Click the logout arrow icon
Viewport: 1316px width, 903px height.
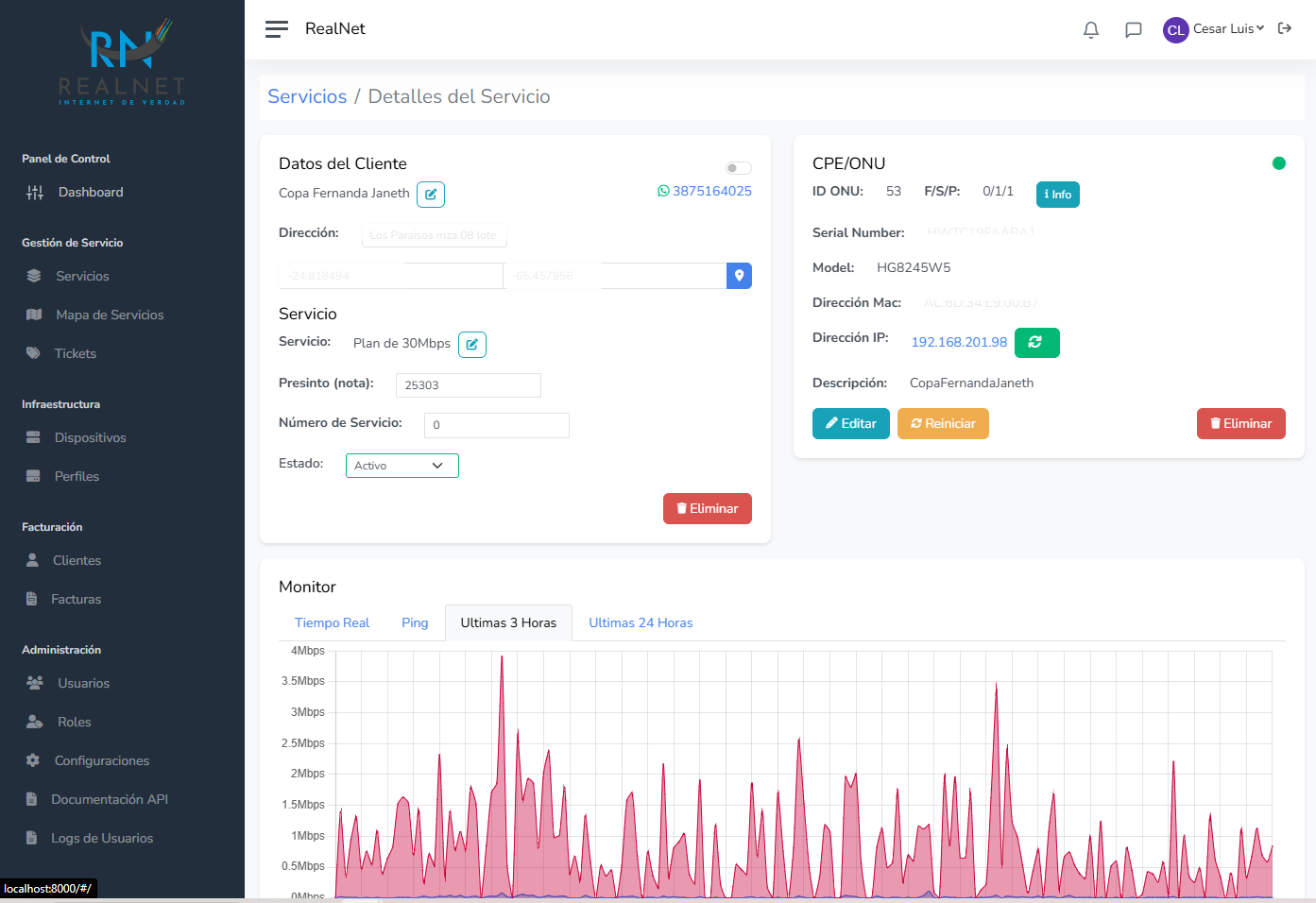[x=1285, y=28]
